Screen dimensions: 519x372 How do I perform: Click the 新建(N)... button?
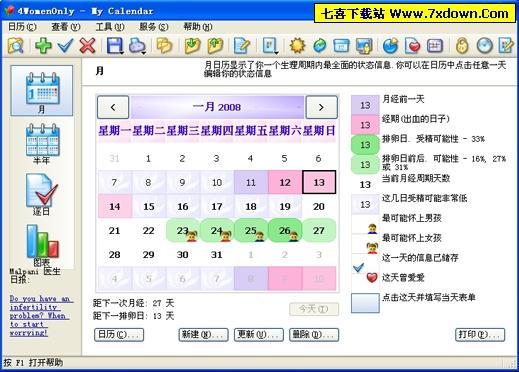pos(204,335)
